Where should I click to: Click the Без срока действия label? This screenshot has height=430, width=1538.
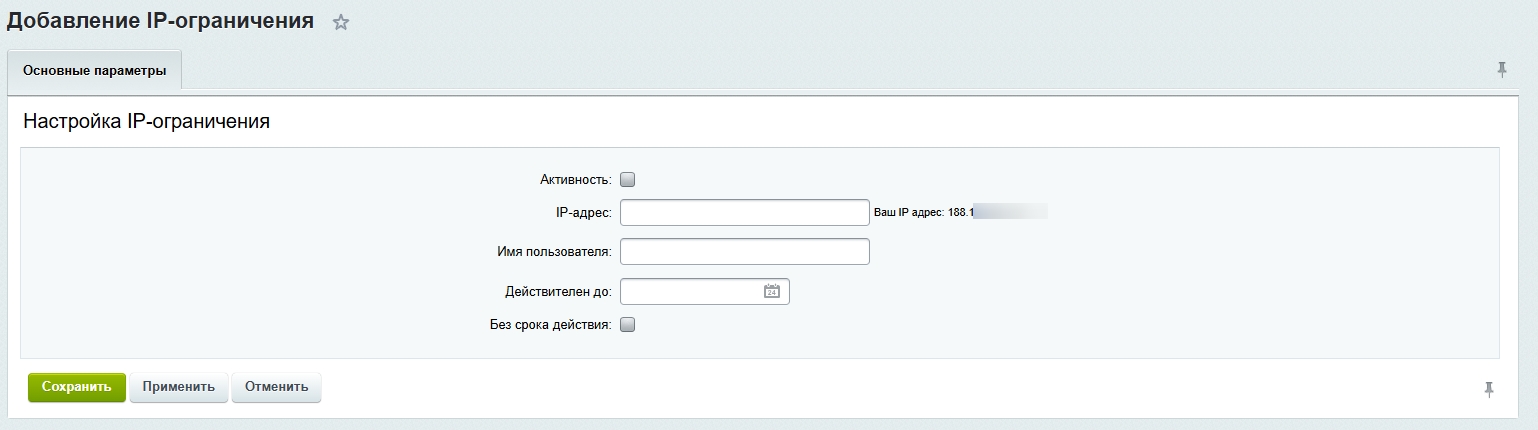tap(550, 325)
